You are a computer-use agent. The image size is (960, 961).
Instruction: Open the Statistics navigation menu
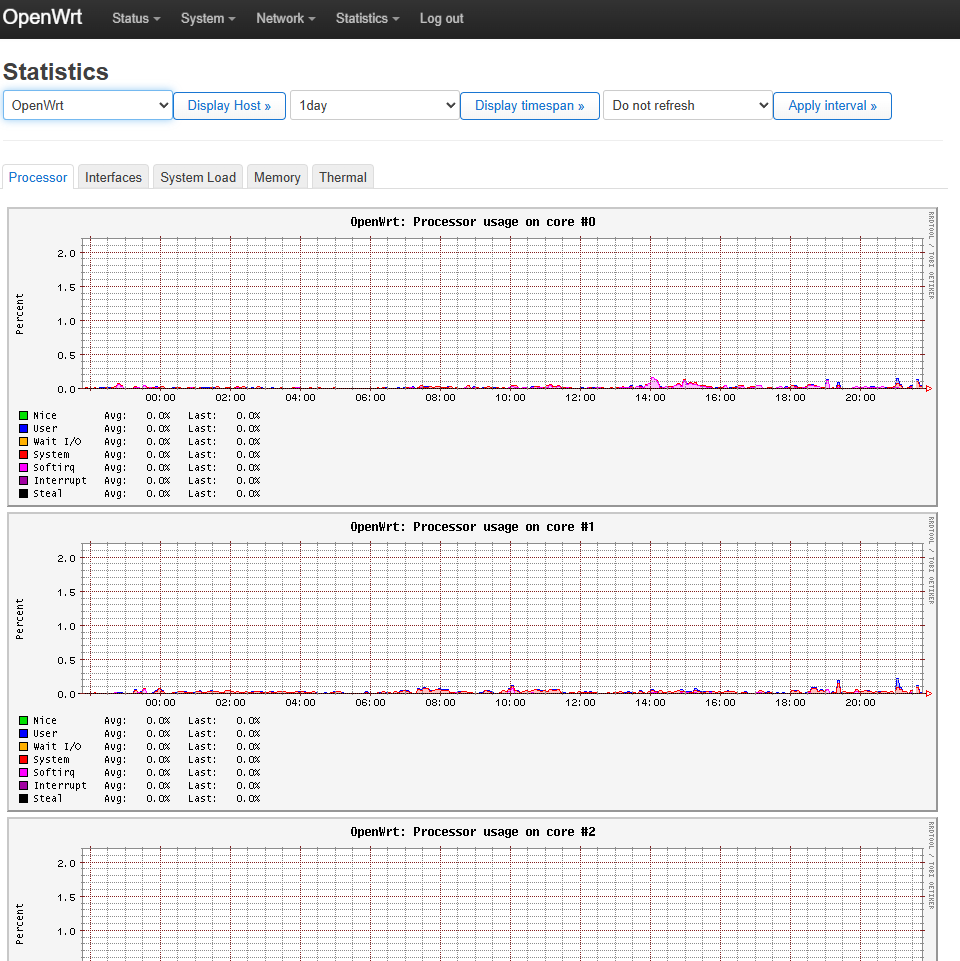tap(367, 19)
